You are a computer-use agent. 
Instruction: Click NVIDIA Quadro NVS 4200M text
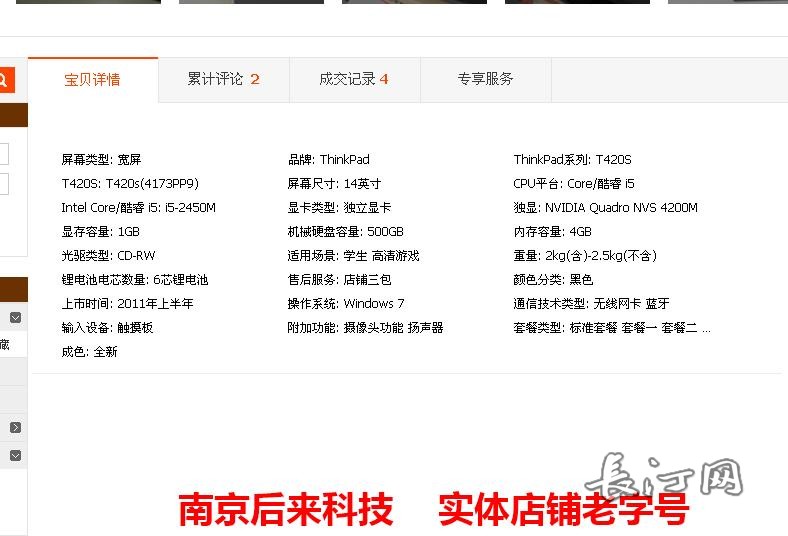621,208
